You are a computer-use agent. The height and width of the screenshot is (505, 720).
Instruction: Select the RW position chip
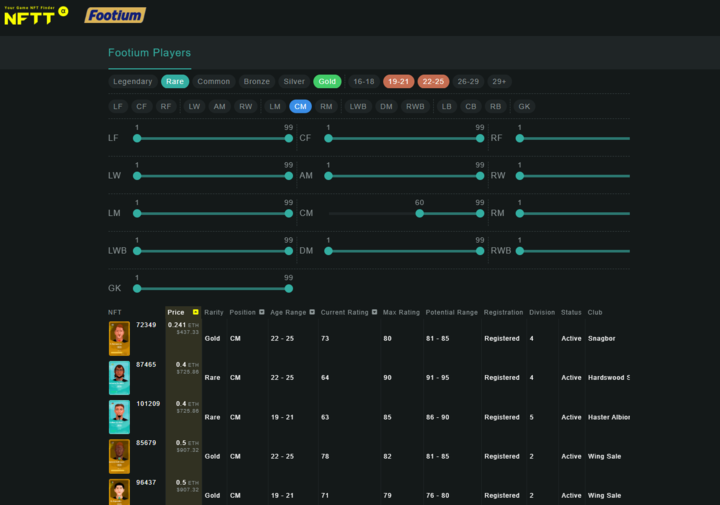tap(246, 107)
